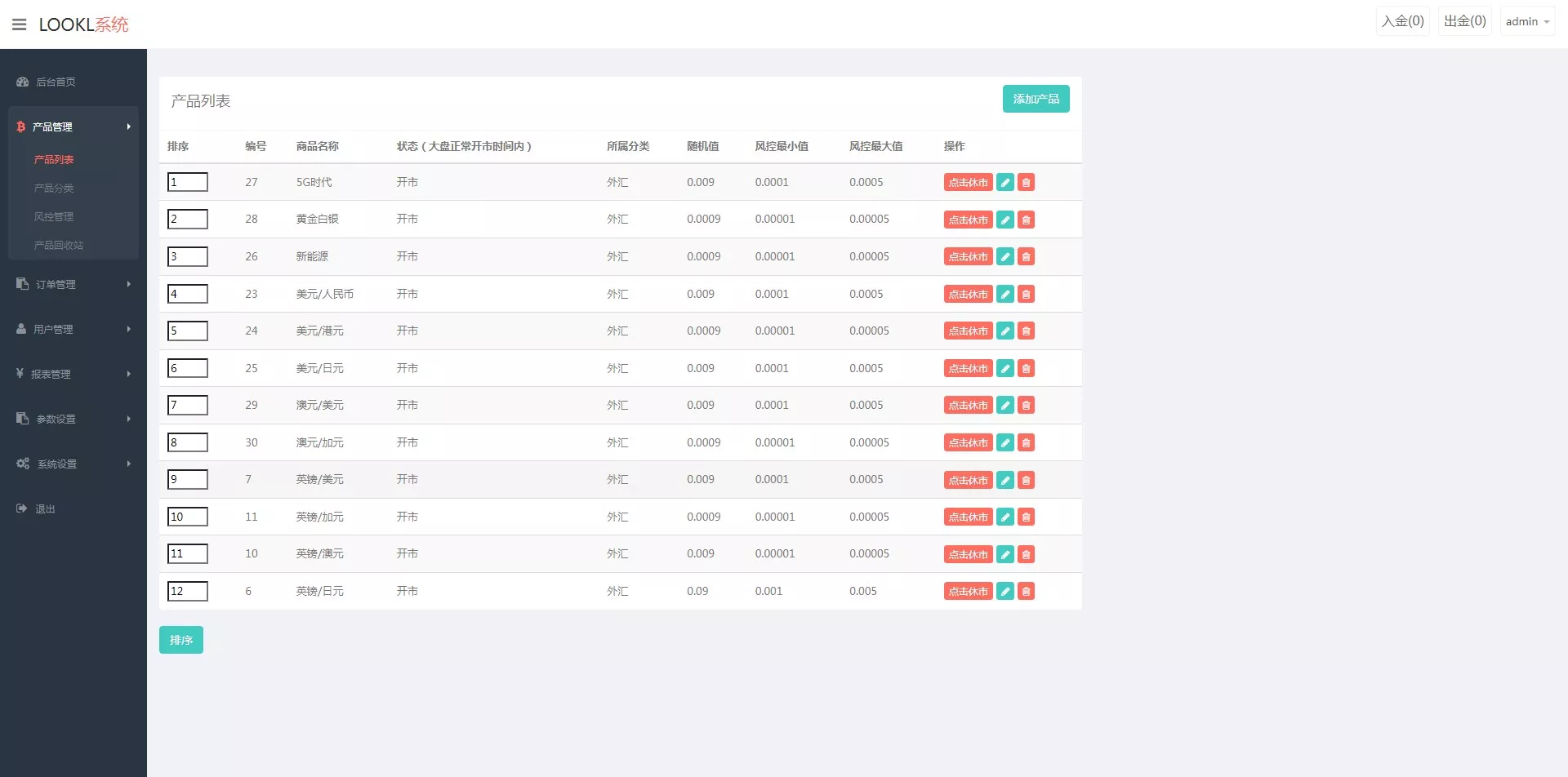The height and width of the screenshot is (777, 1568).
Task: Select 风控管理 in the sidebar
Action: point(54,216)
